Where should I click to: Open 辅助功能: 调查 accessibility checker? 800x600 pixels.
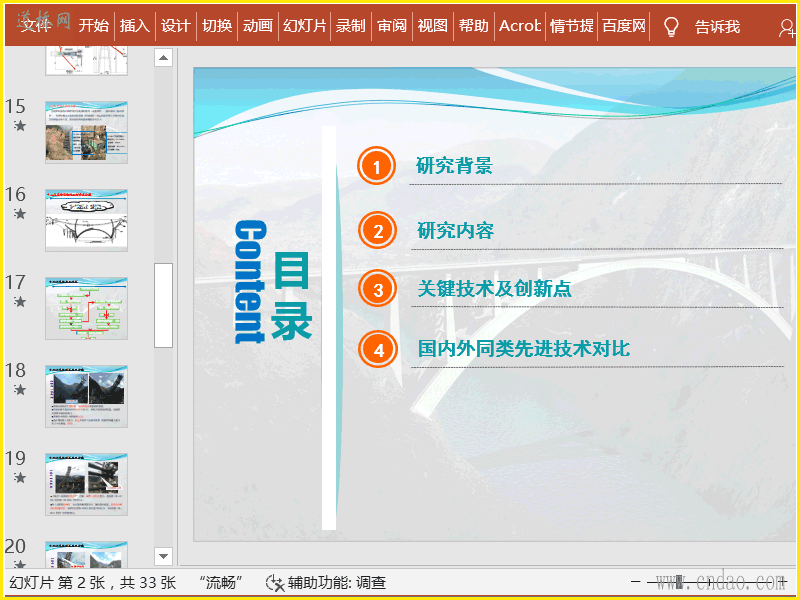(x=326, y=582)
